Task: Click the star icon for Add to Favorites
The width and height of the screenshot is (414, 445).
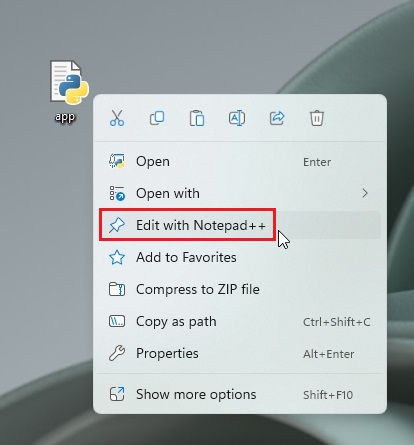Action: 117,257
